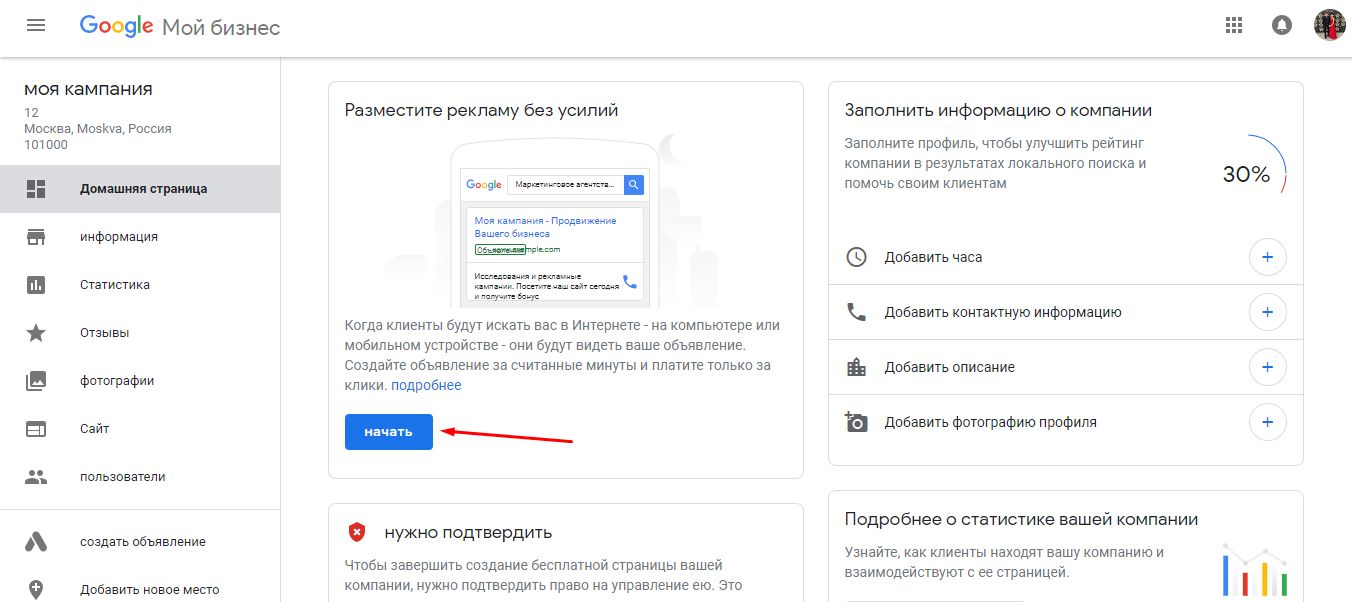Open Статистика in the sidebar
Image resolution: width=1352 pixels, height=602 pixels.
[140, 285]
